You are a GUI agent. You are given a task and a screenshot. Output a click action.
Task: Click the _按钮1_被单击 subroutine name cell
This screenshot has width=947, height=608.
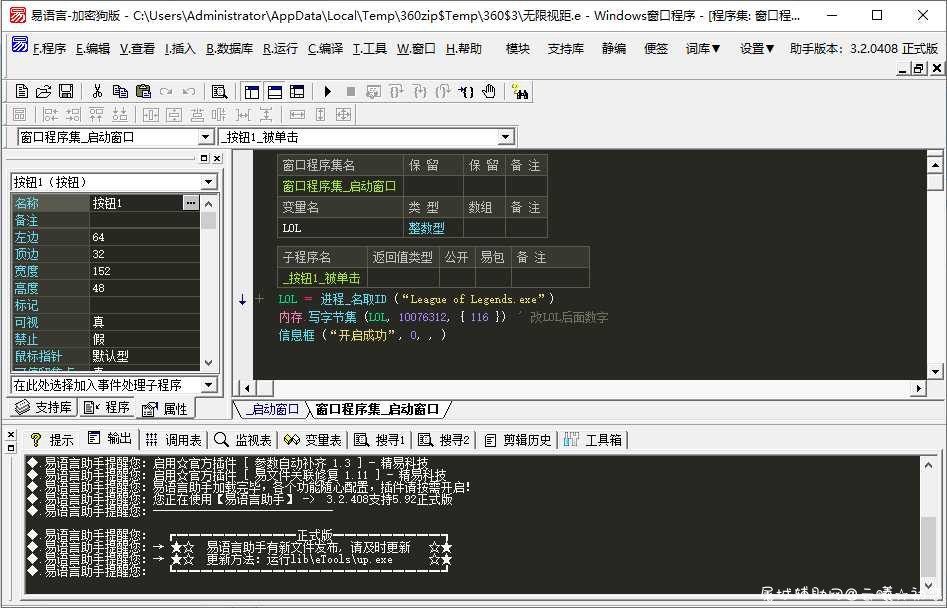tap(321, 278)
